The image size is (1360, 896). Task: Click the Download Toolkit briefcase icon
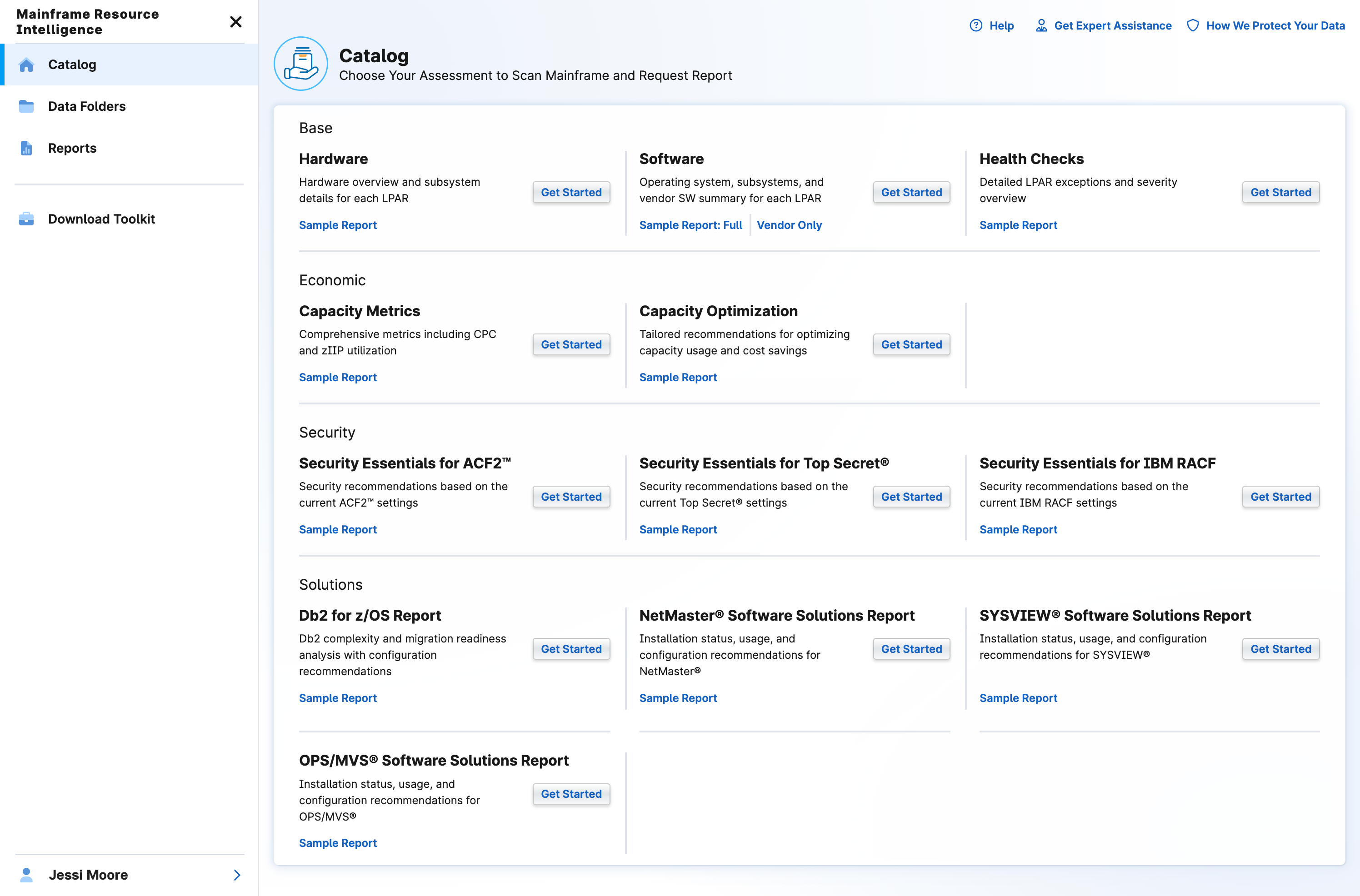point(26,219)
